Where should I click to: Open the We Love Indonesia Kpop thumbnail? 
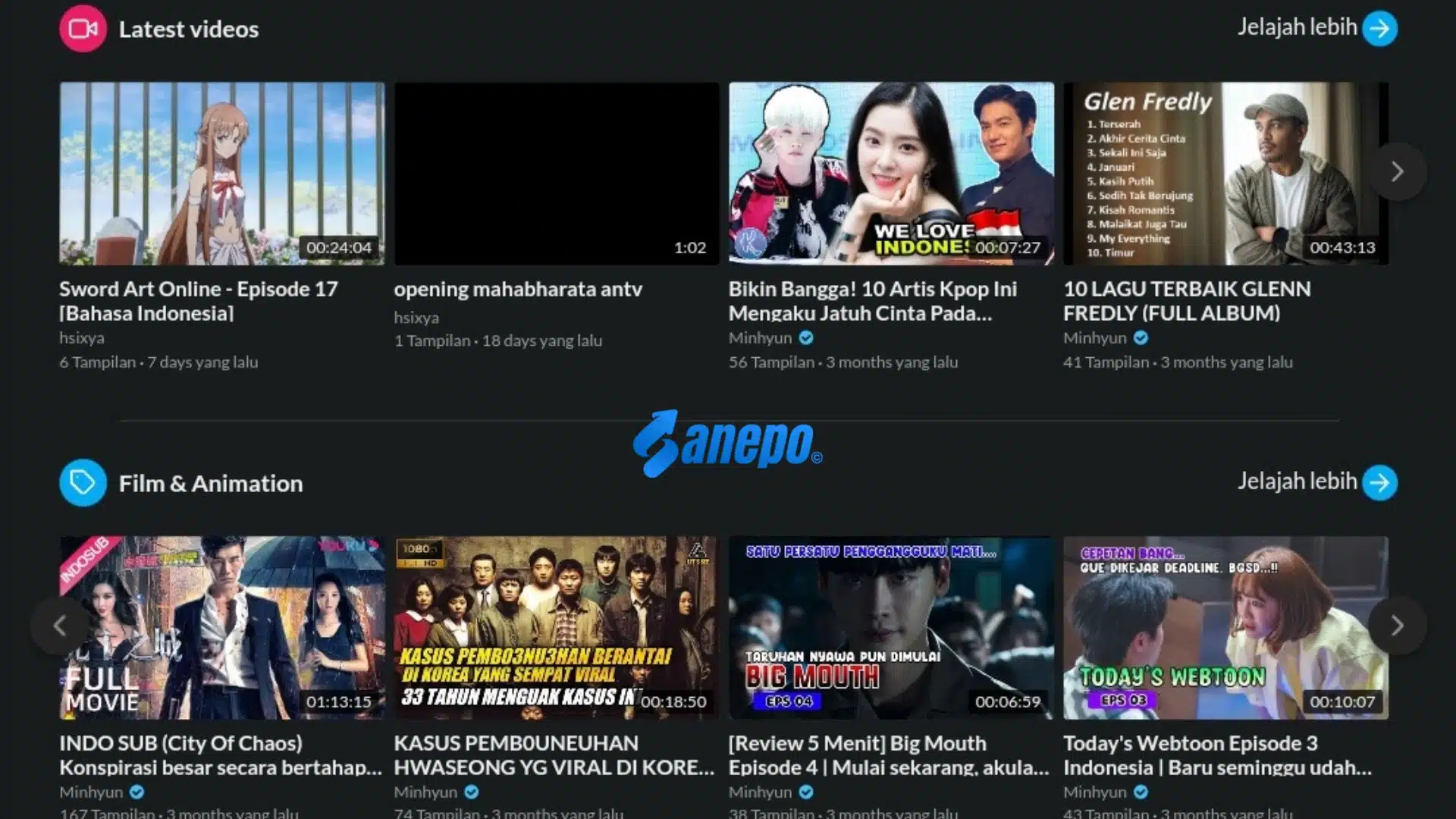click(891, 174)
